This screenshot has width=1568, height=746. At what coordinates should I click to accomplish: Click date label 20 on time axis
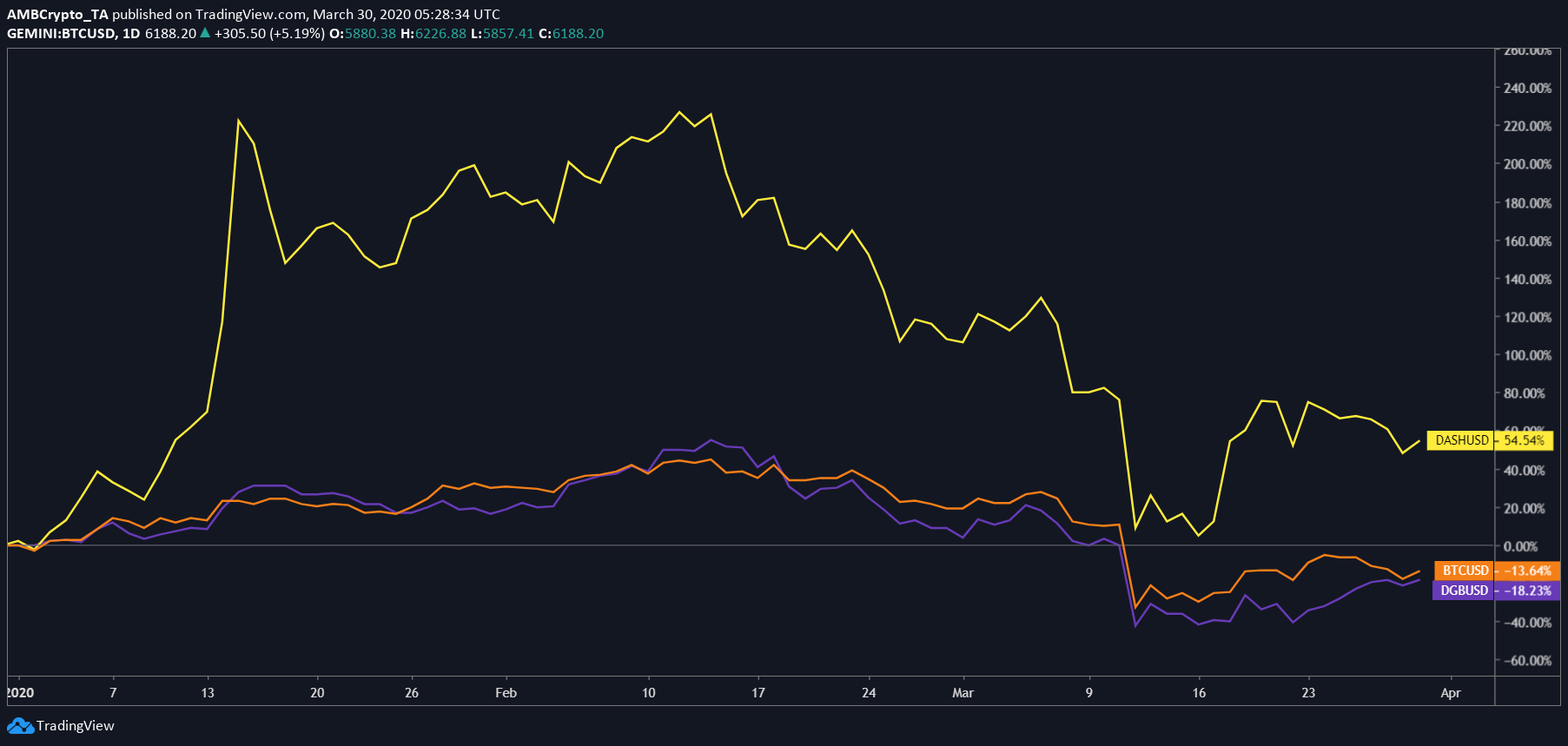(317, 693)
